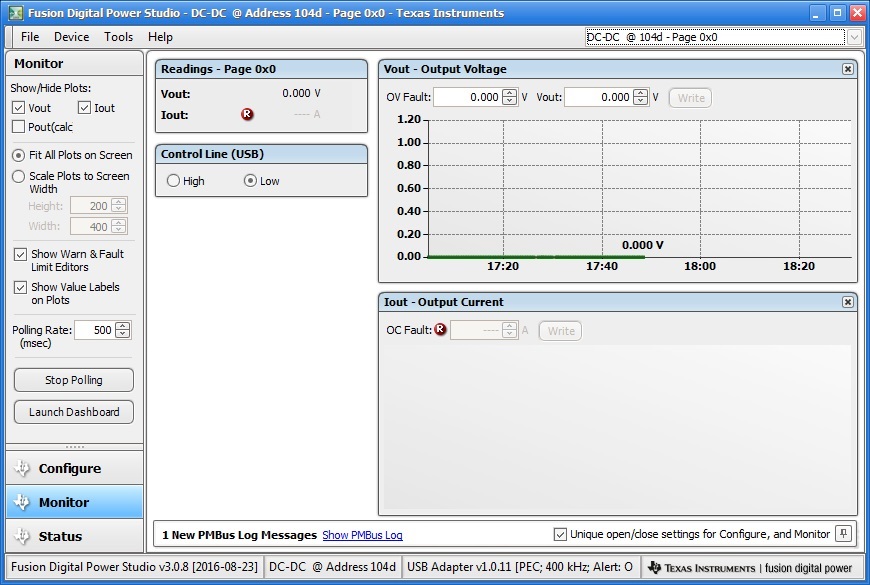Screen dimensions: 870x585
Task: Click the Vout 0.000 V reading
Action: (x=301, y=93)
